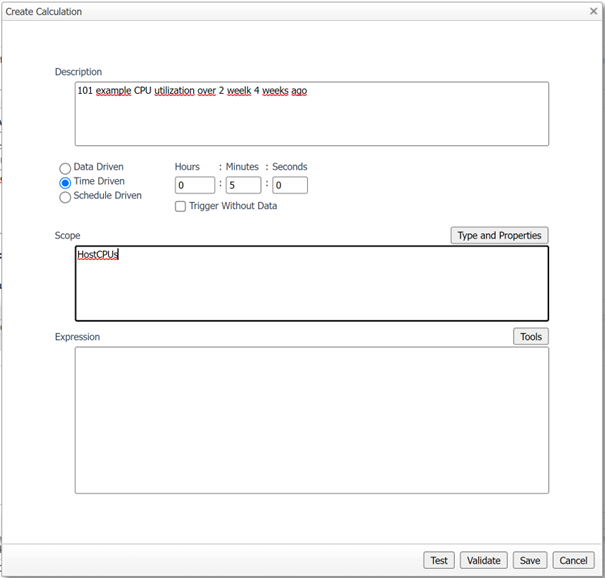The height and width of the screenshot is (578, 605).
Task: Click the Expression section label
Action: click(x=77, y=337)
